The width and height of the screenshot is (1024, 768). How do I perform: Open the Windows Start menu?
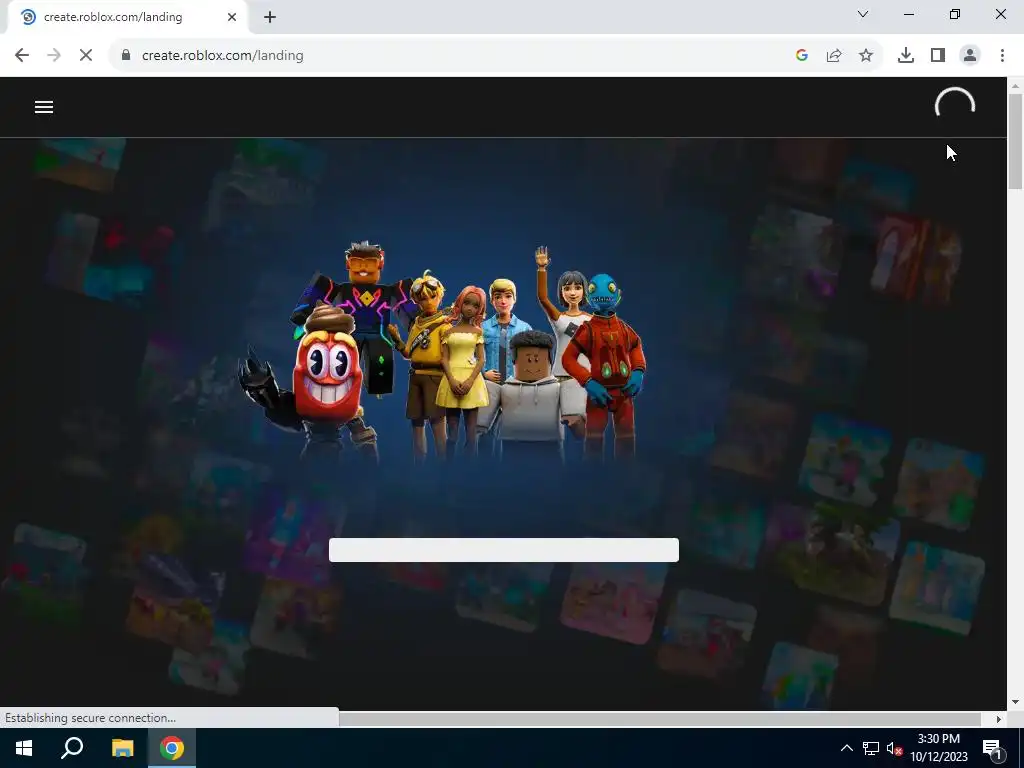[24, 748]
